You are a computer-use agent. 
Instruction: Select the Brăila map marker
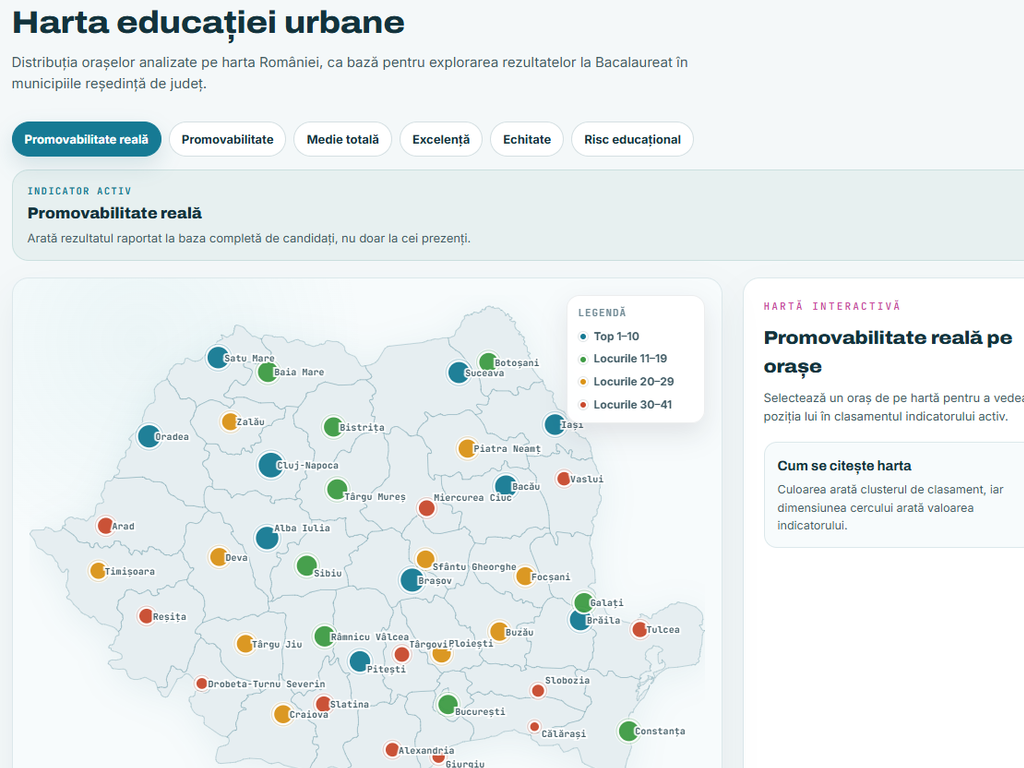point(579,620)
